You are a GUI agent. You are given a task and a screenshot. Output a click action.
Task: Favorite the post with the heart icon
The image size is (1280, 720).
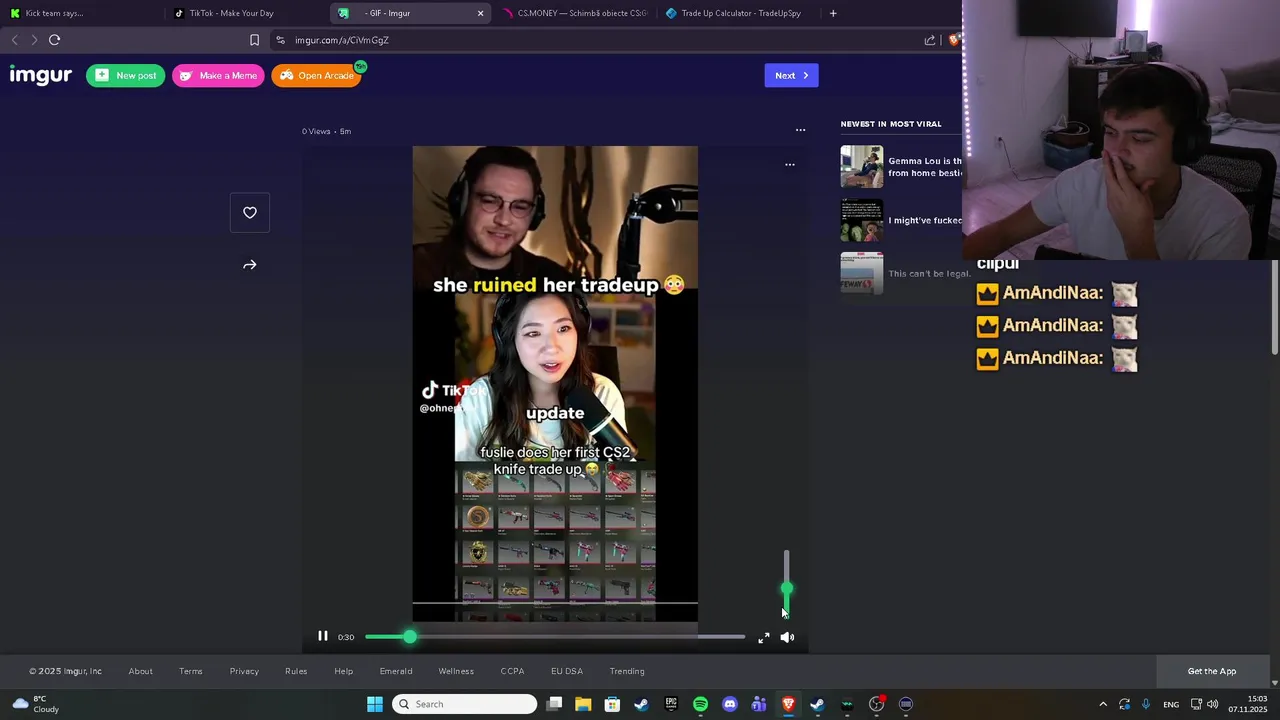(250, 212)
